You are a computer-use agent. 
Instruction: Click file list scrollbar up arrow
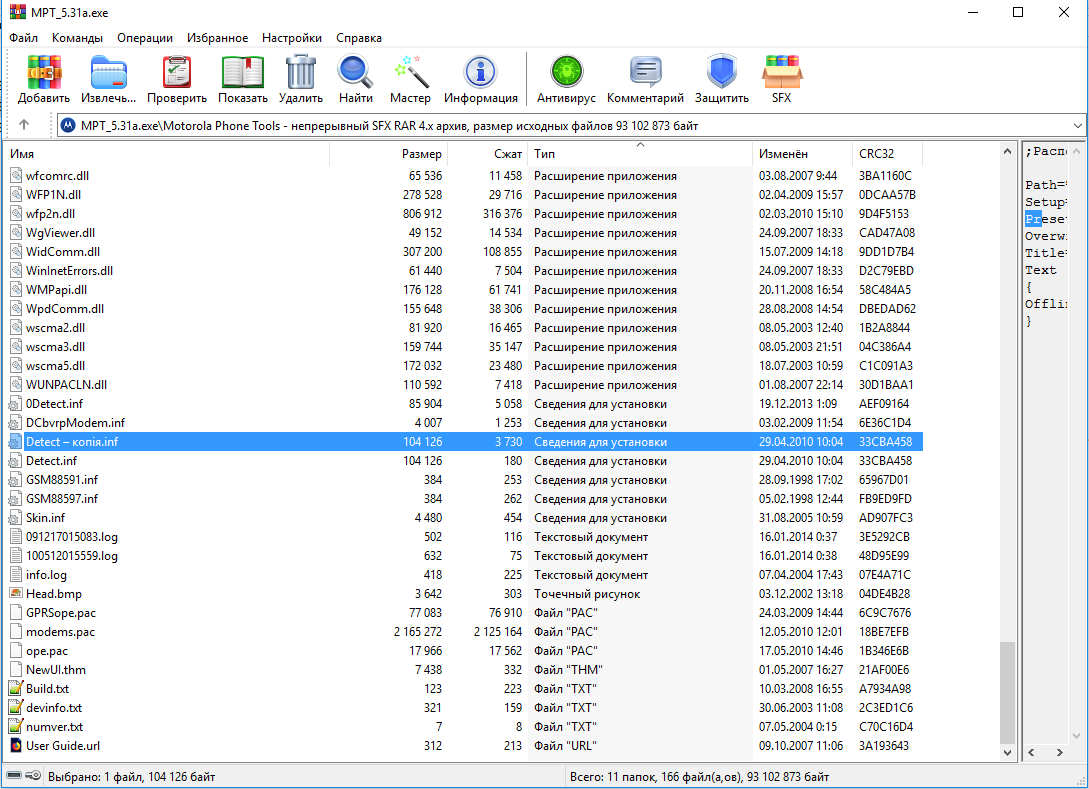(x=1007, y=151)
